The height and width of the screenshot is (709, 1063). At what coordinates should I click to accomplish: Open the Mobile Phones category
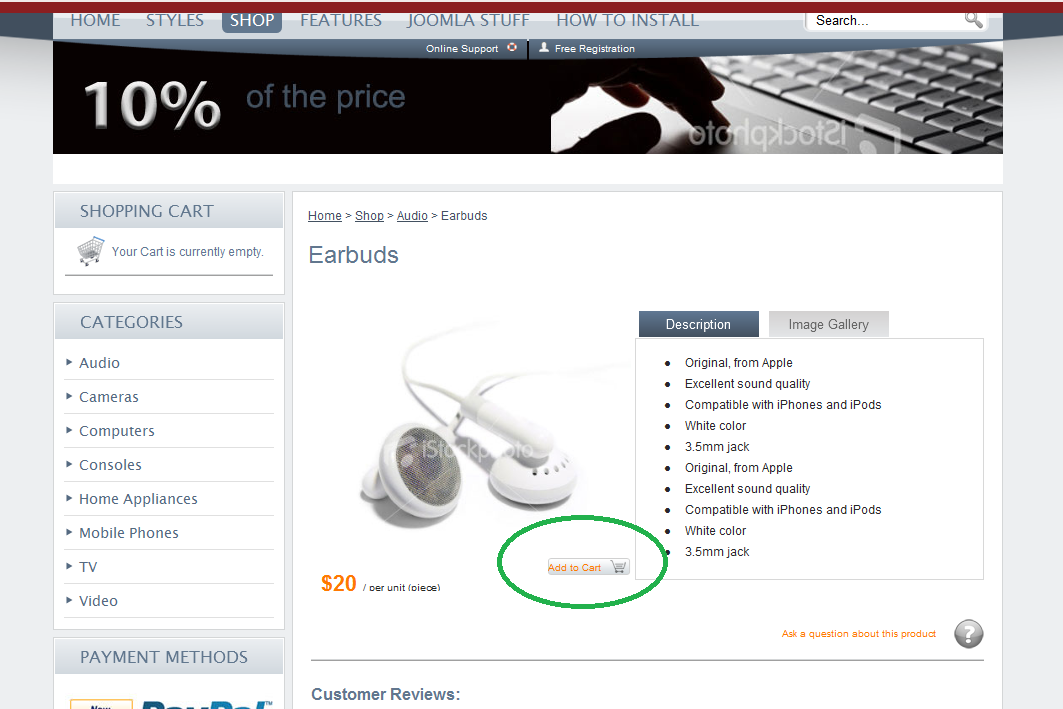click(x=129, y=533)
